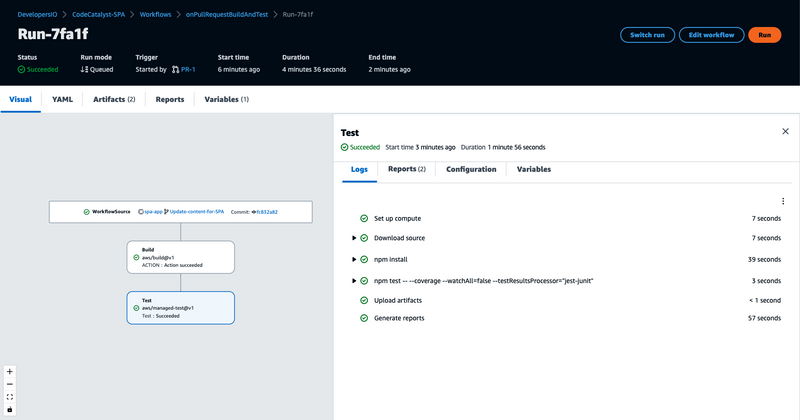The width and height of the screenshot is (800, 420).
Task: Click the fit view icon on canvas
Action: [x=10, y=397]
